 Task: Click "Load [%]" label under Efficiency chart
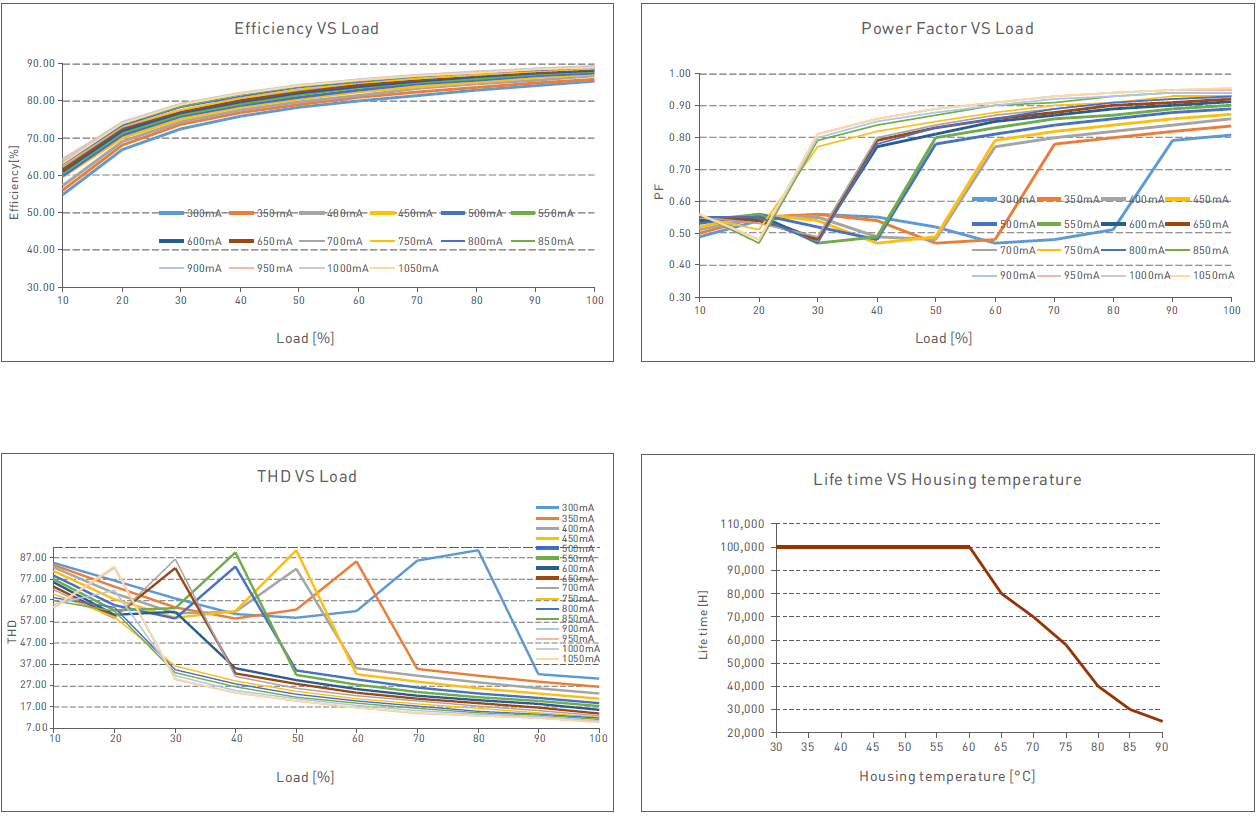(x=305, y=338)
